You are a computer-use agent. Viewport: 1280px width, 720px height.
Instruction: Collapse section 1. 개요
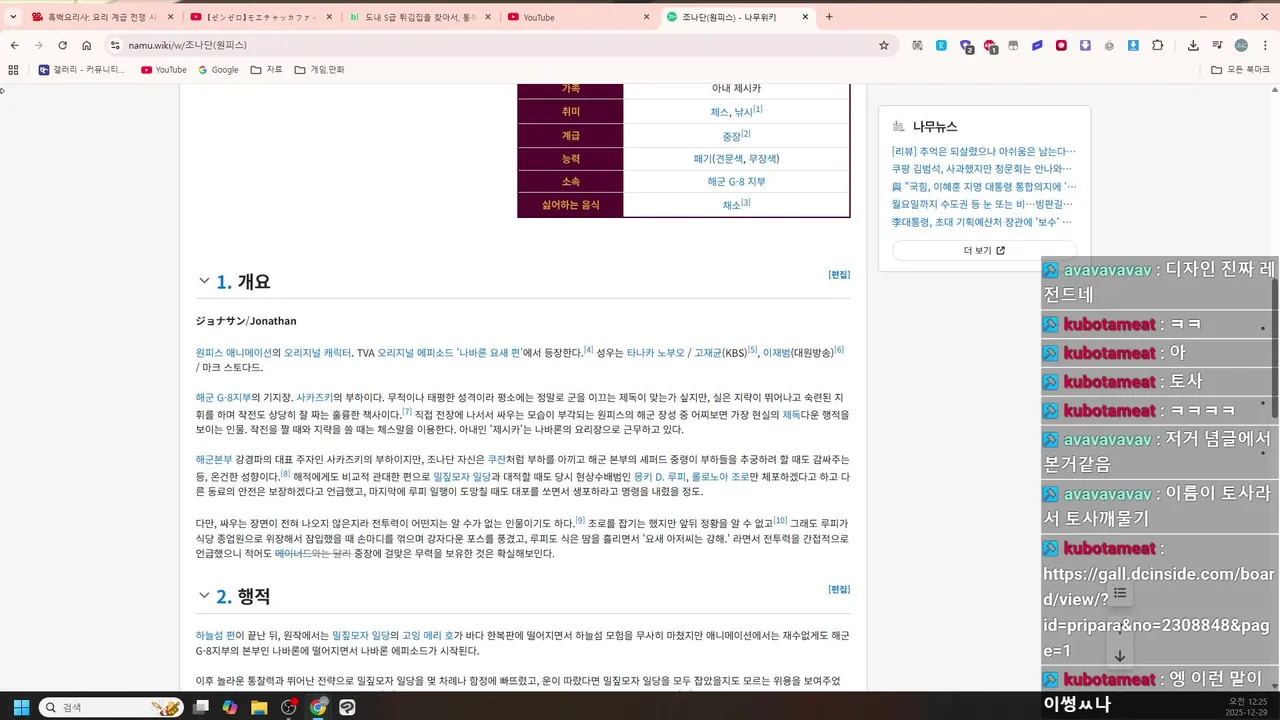(204, 282)
